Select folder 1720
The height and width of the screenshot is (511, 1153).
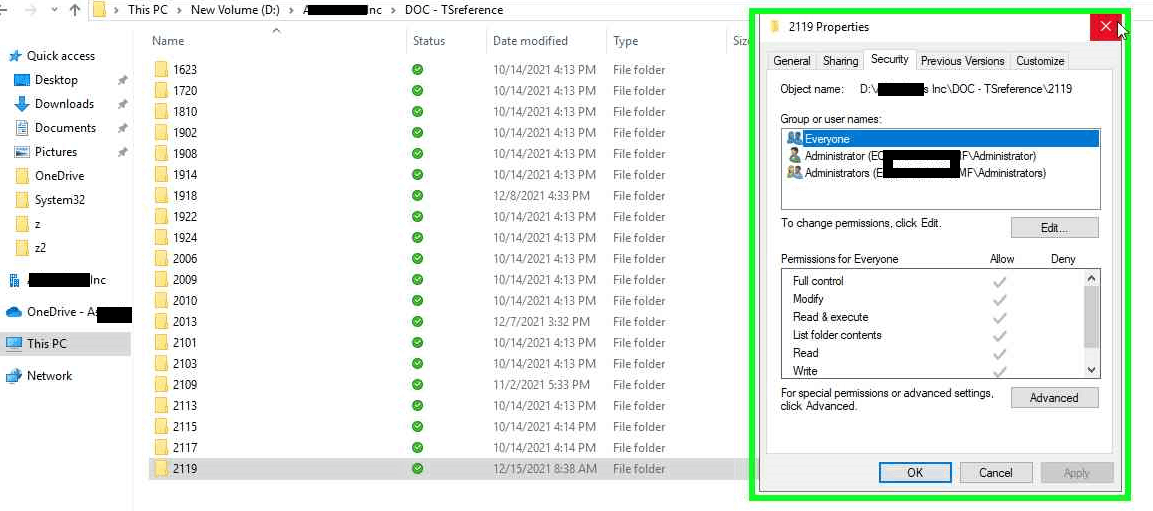(x=185, y=91)
